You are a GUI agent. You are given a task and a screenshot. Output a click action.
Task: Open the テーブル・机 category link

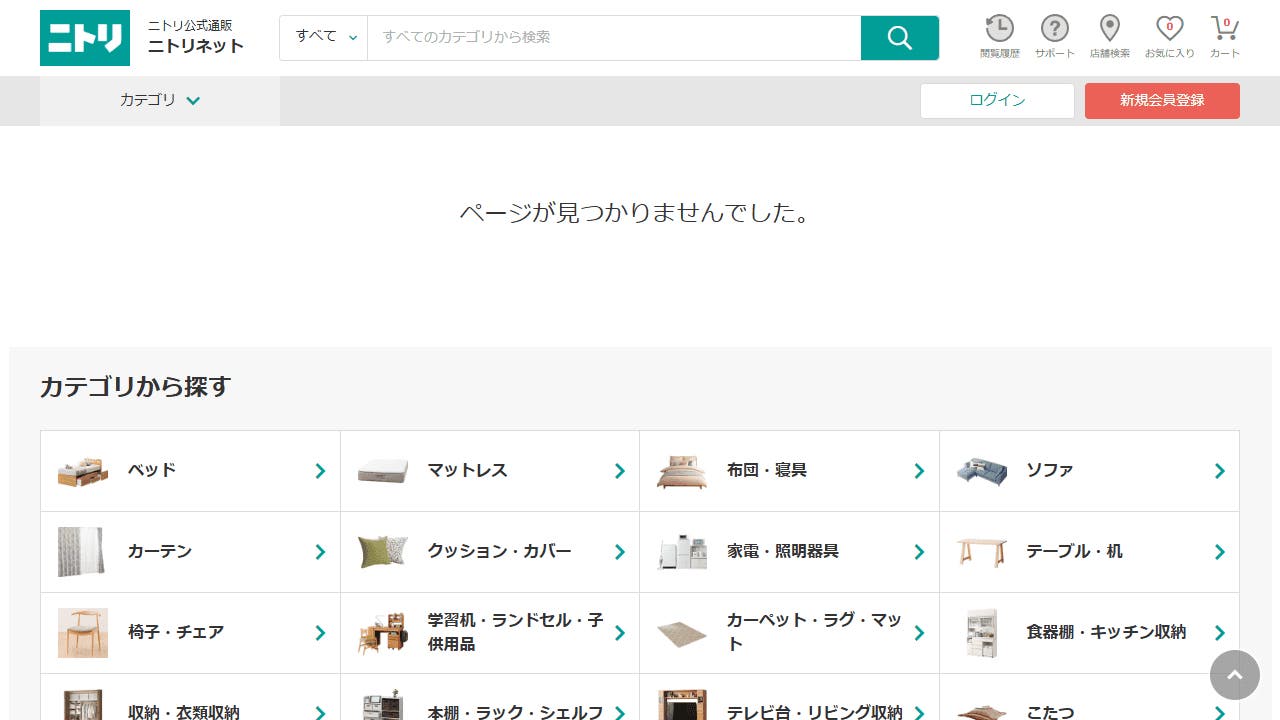tap(1090, 552)
